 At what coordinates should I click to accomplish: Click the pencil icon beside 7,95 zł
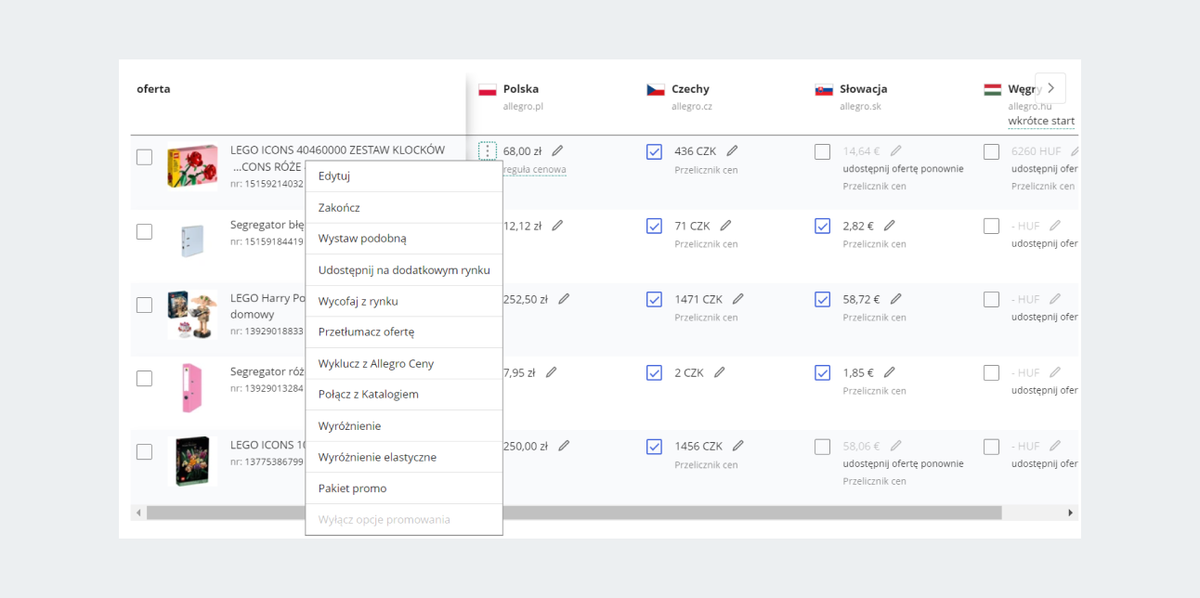(x=551, y=372)
